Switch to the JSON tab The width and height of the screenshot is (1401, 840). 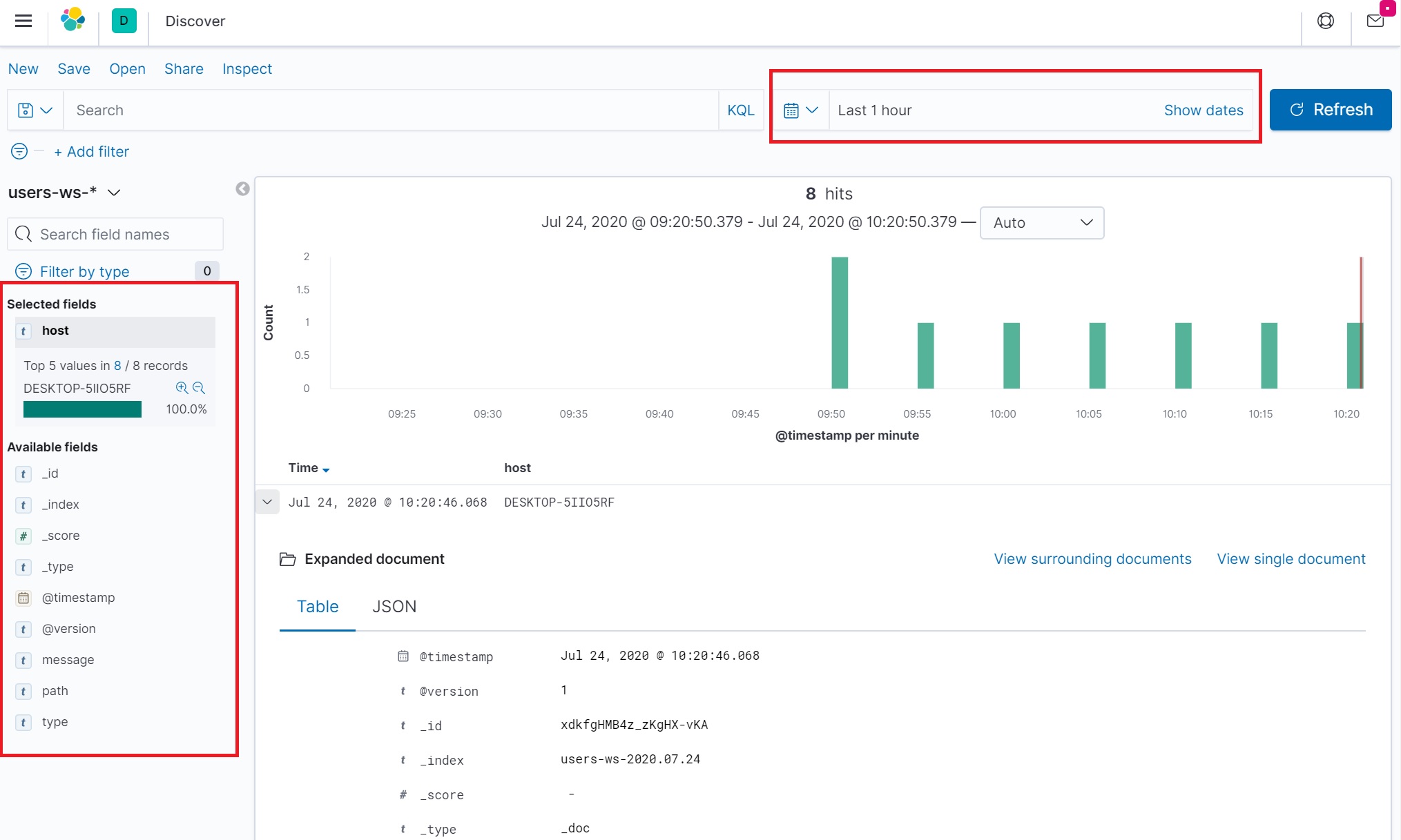394,606
